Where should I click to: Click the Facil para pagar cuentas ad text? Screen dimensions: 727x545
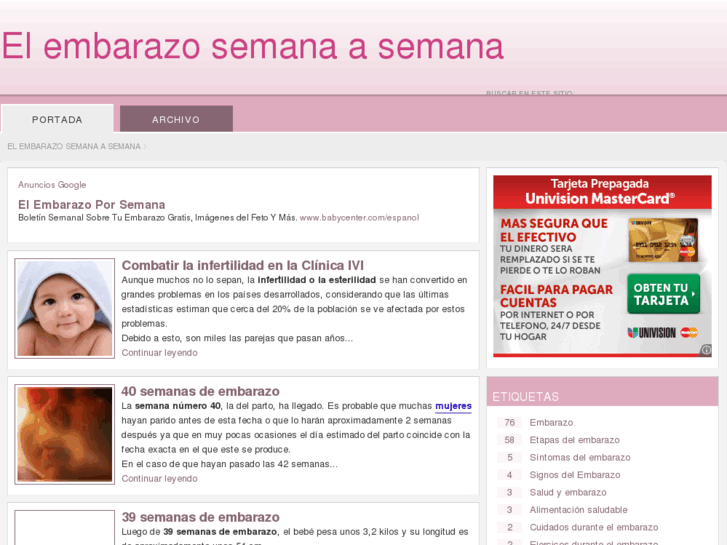click(556, 296)
